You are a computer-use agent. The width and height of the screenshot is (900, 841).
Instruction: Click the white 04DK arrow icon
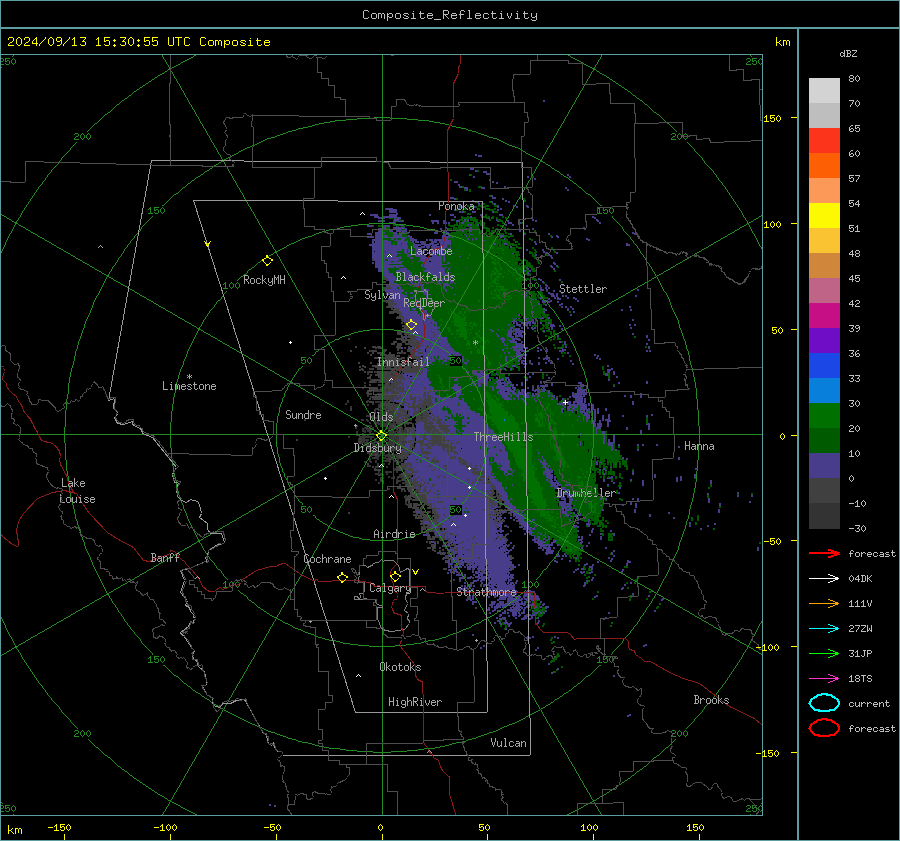tap(824, 579)
